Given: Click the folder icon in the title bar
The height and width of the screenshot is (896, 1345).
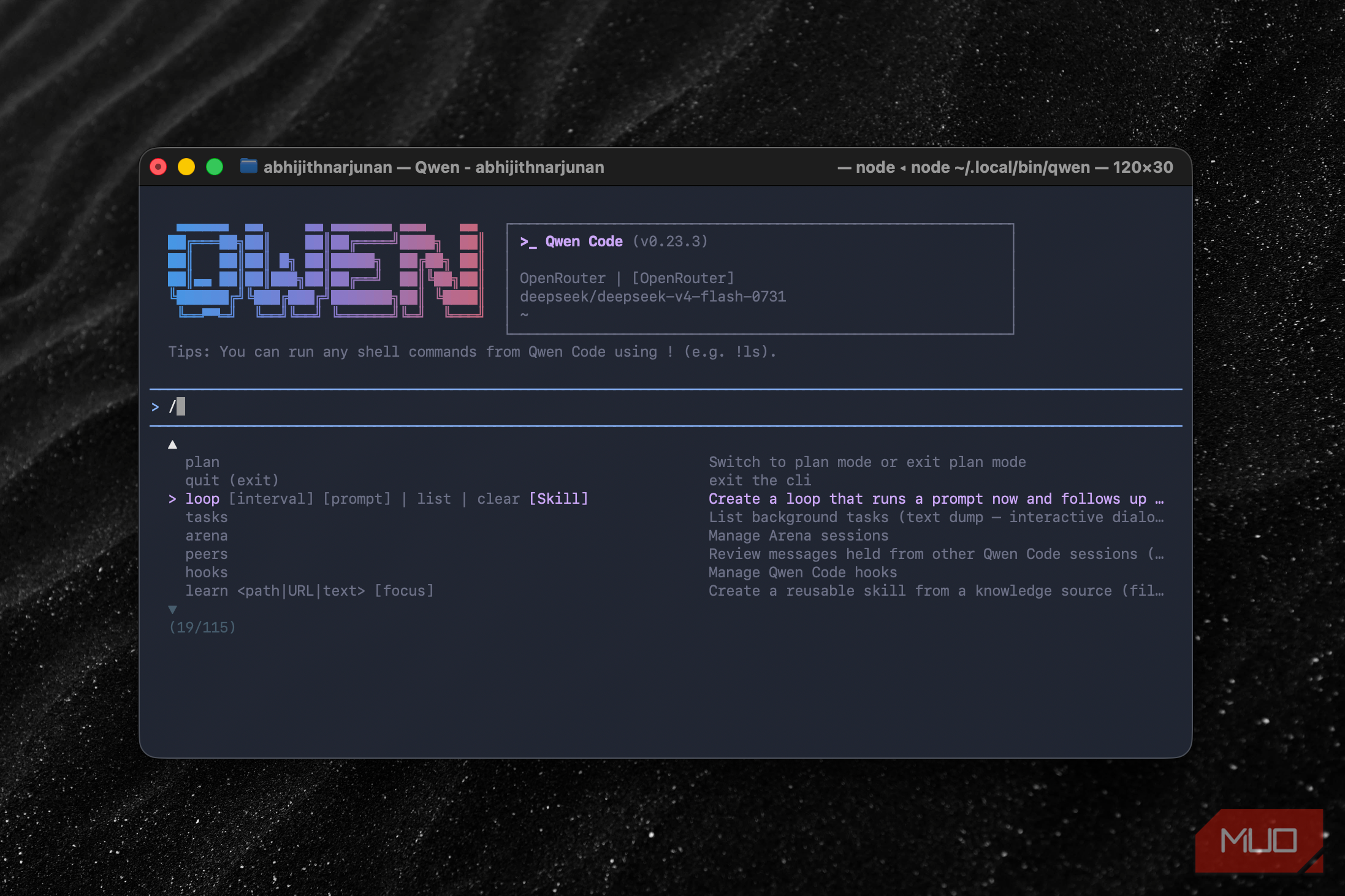Looking at the screenshot, I should [x=248, y=166].
